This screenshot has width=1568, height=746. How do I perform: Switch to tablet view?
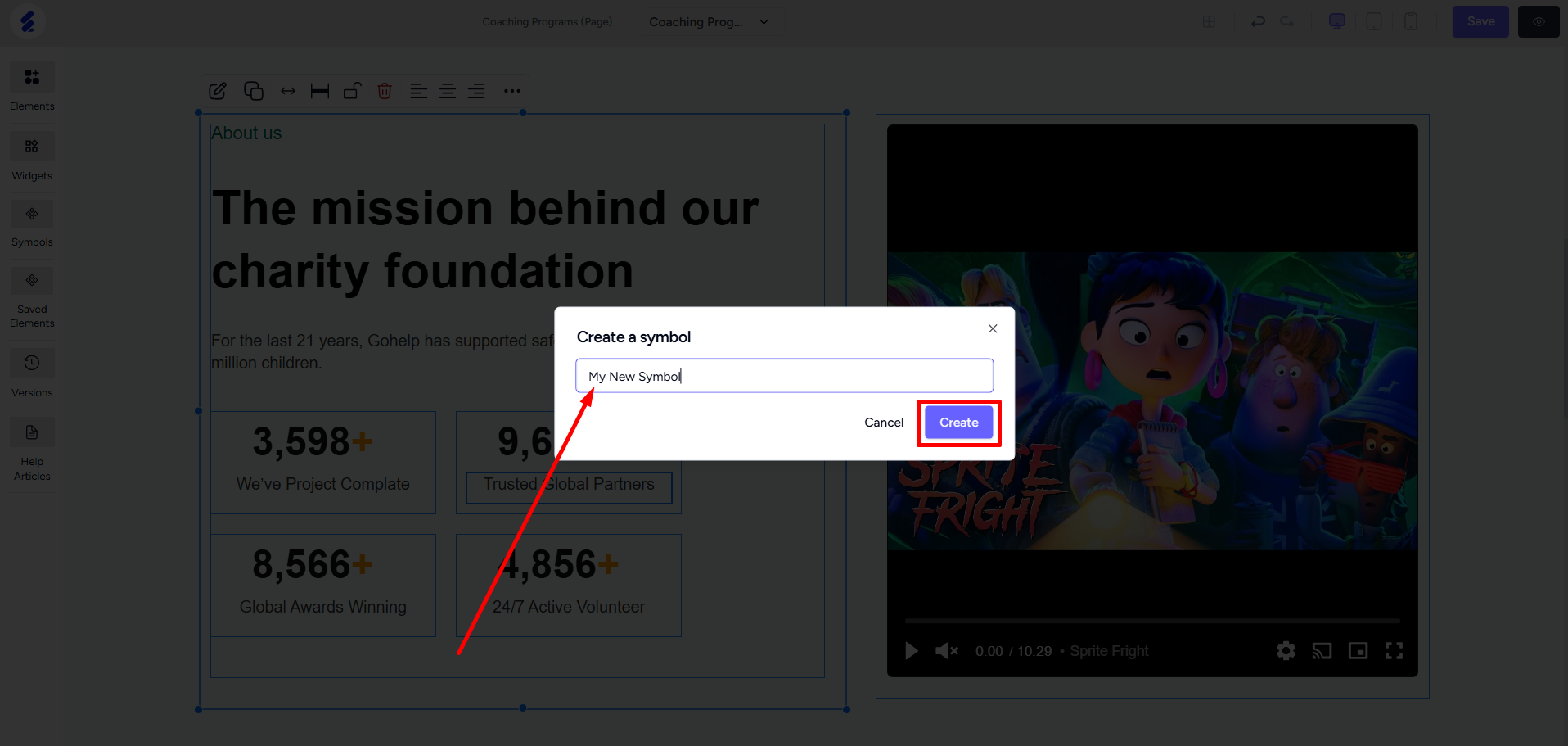1374,21
